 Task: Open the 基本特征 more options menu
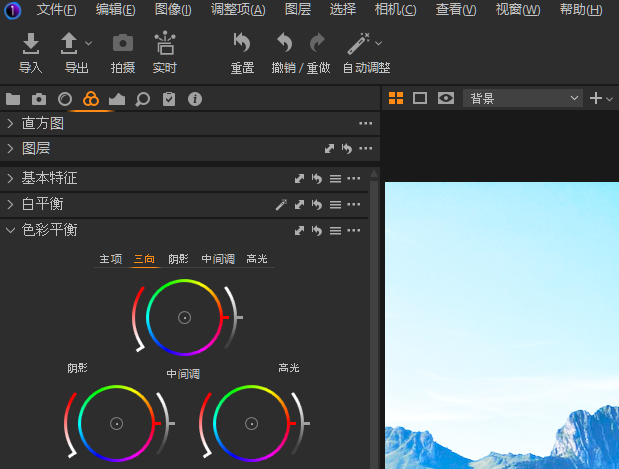353,178
